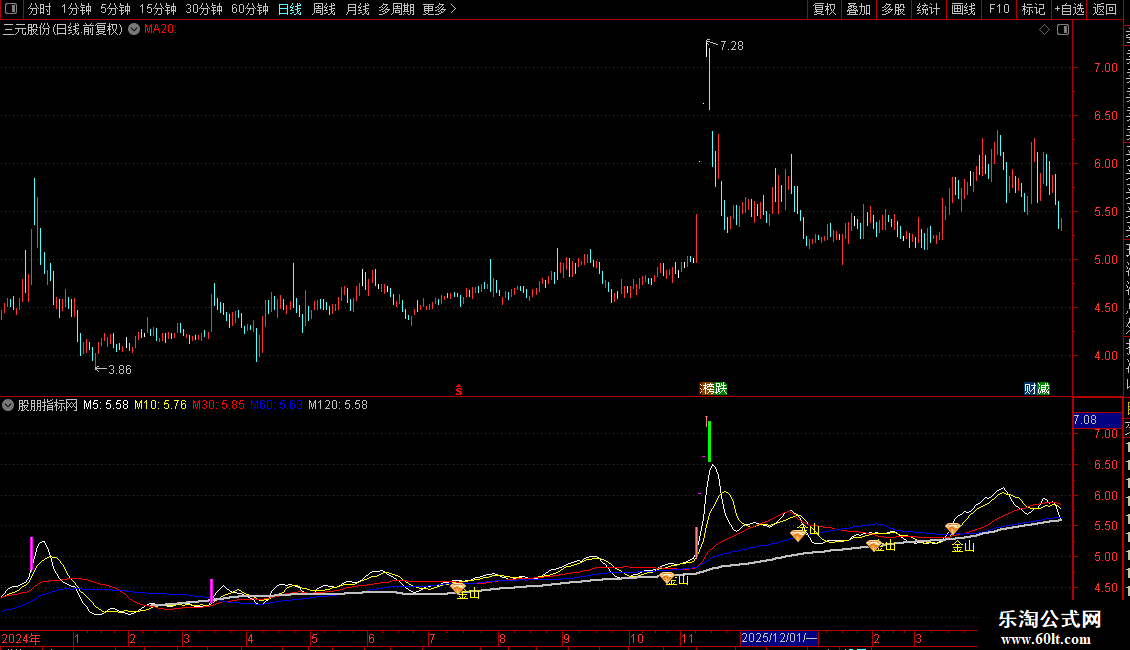1130x650 pixels.
Task: Click the 叠加 overlay button
Action: click(859, 9)
